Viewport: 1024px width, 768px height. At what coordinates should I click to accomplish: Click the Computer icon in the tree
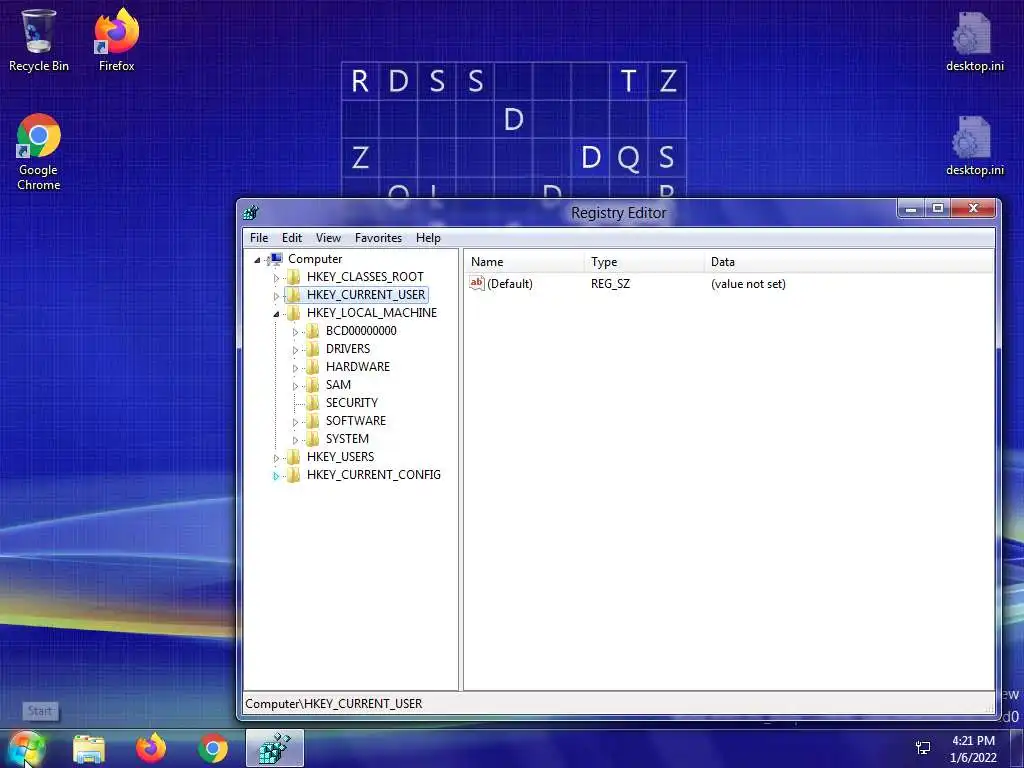coord(275,259)
